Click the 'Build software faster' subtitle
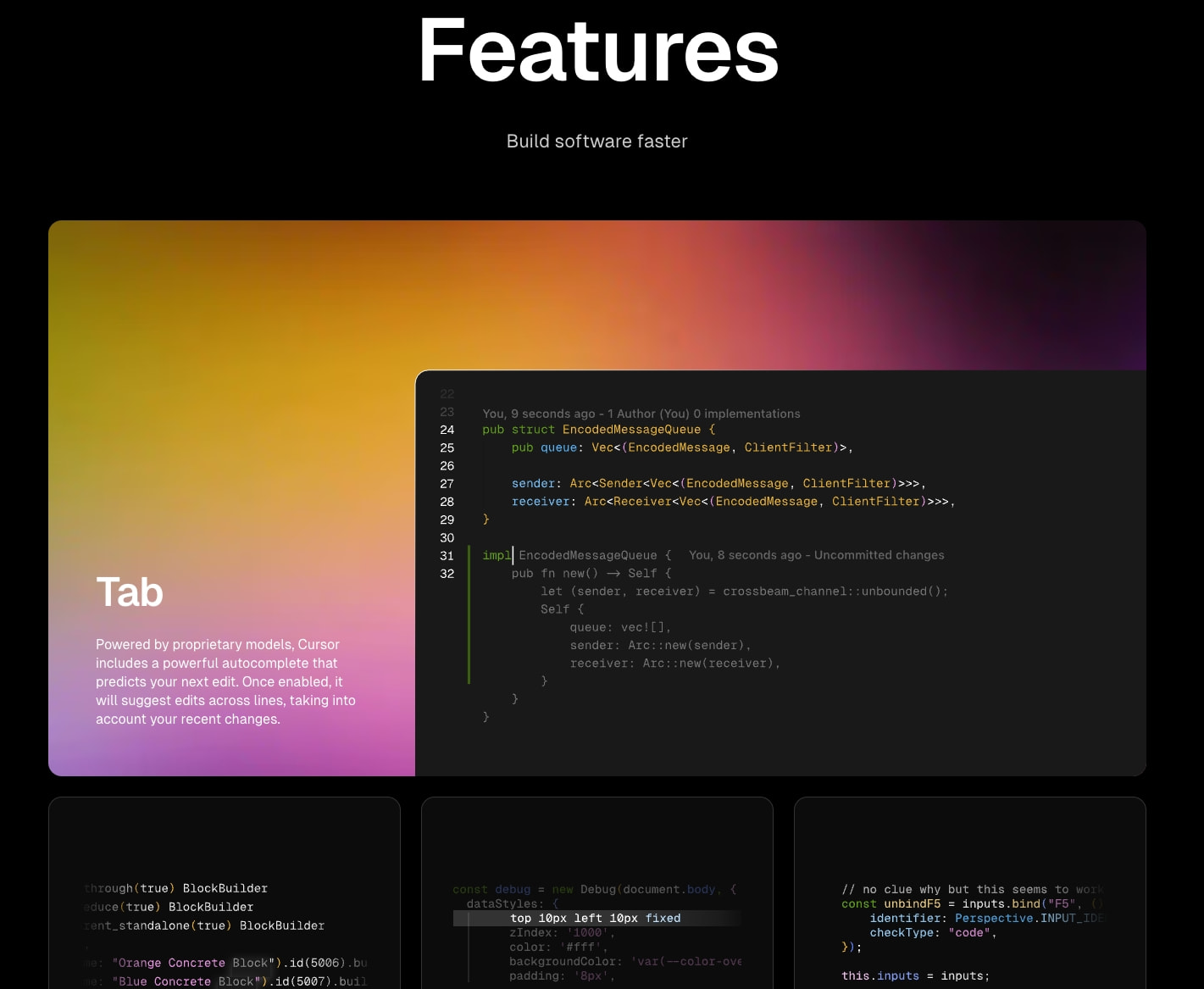1204x989 pixels. tap(597, 142)
